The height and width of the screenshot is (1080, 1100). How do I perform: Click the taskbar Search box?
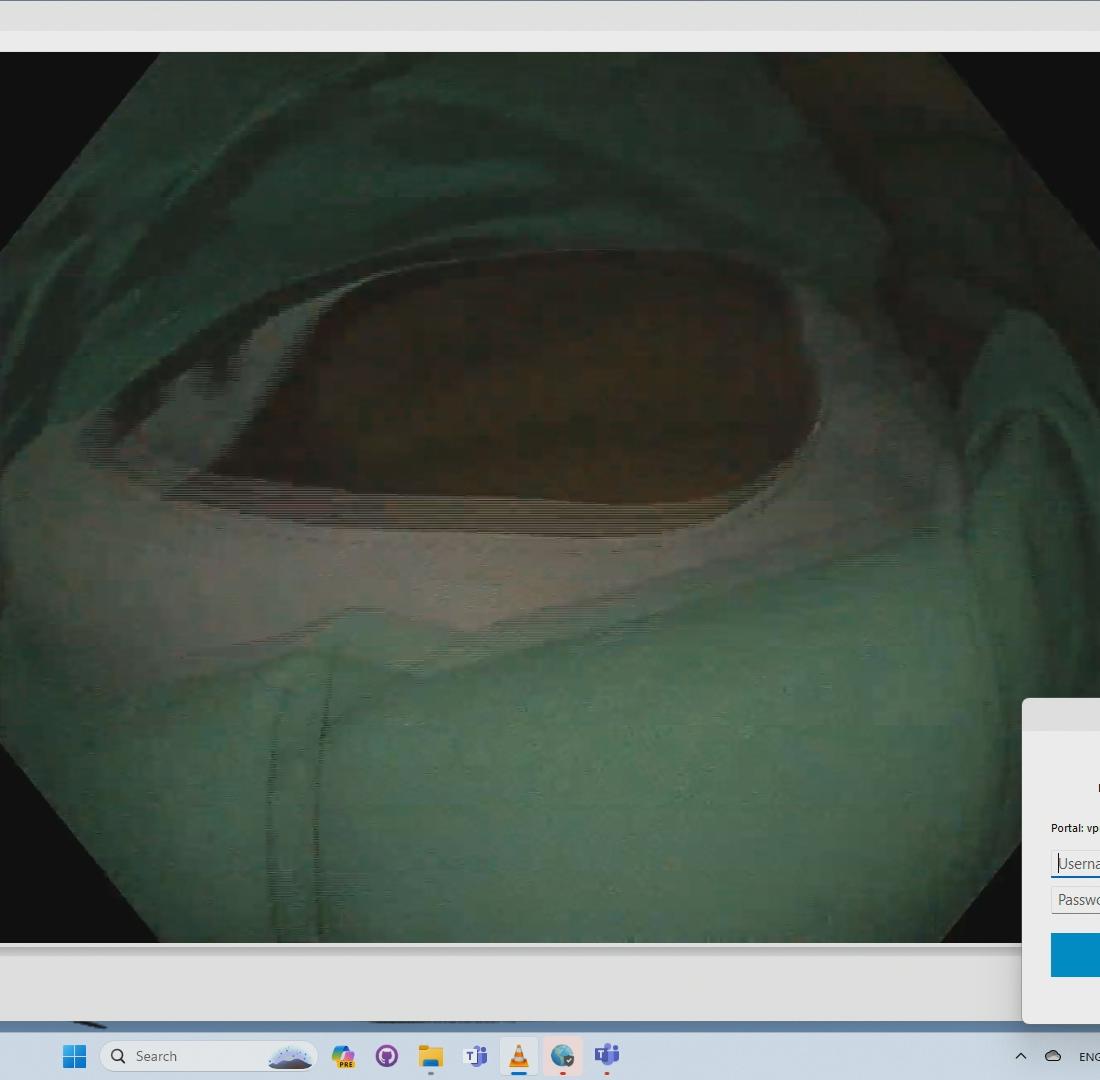[208, 1056]
